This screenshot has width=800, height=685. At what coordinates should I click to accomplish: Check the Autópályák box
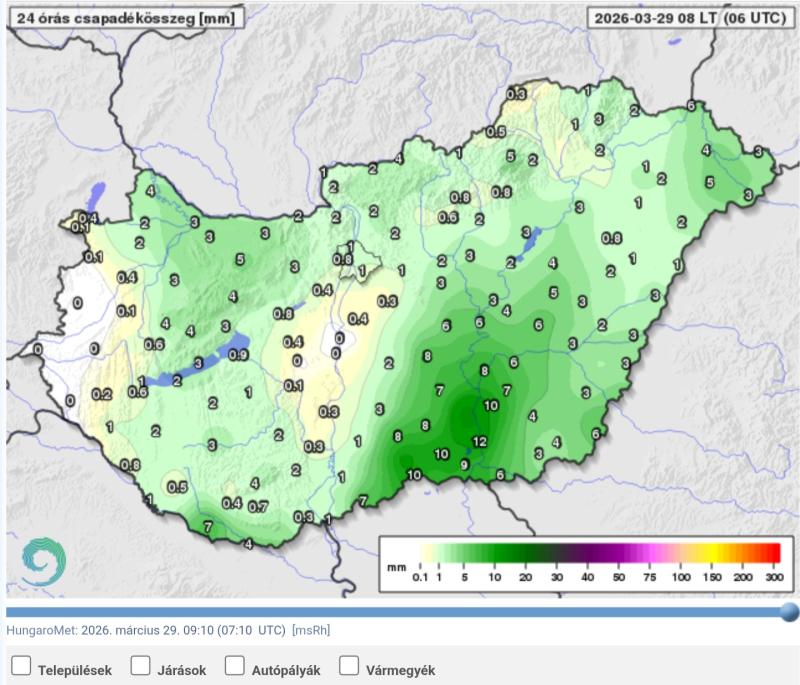point(235,667)
